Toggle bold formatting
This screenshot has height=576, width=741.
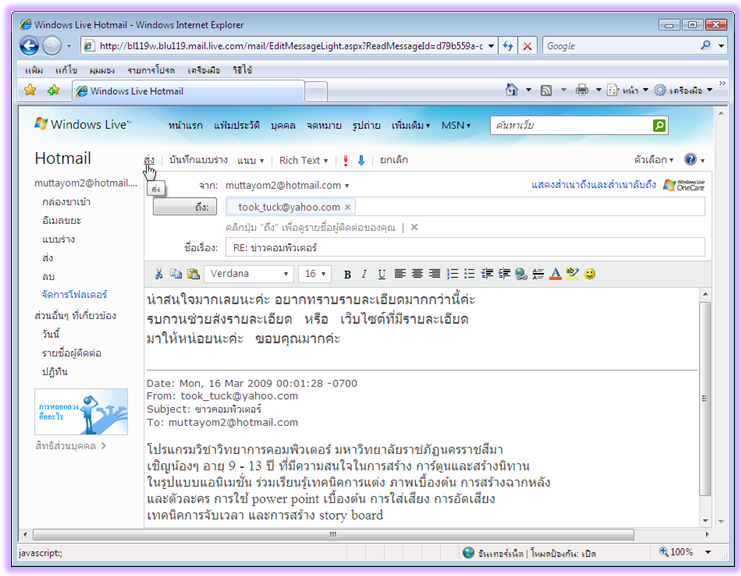pos(347,274)
